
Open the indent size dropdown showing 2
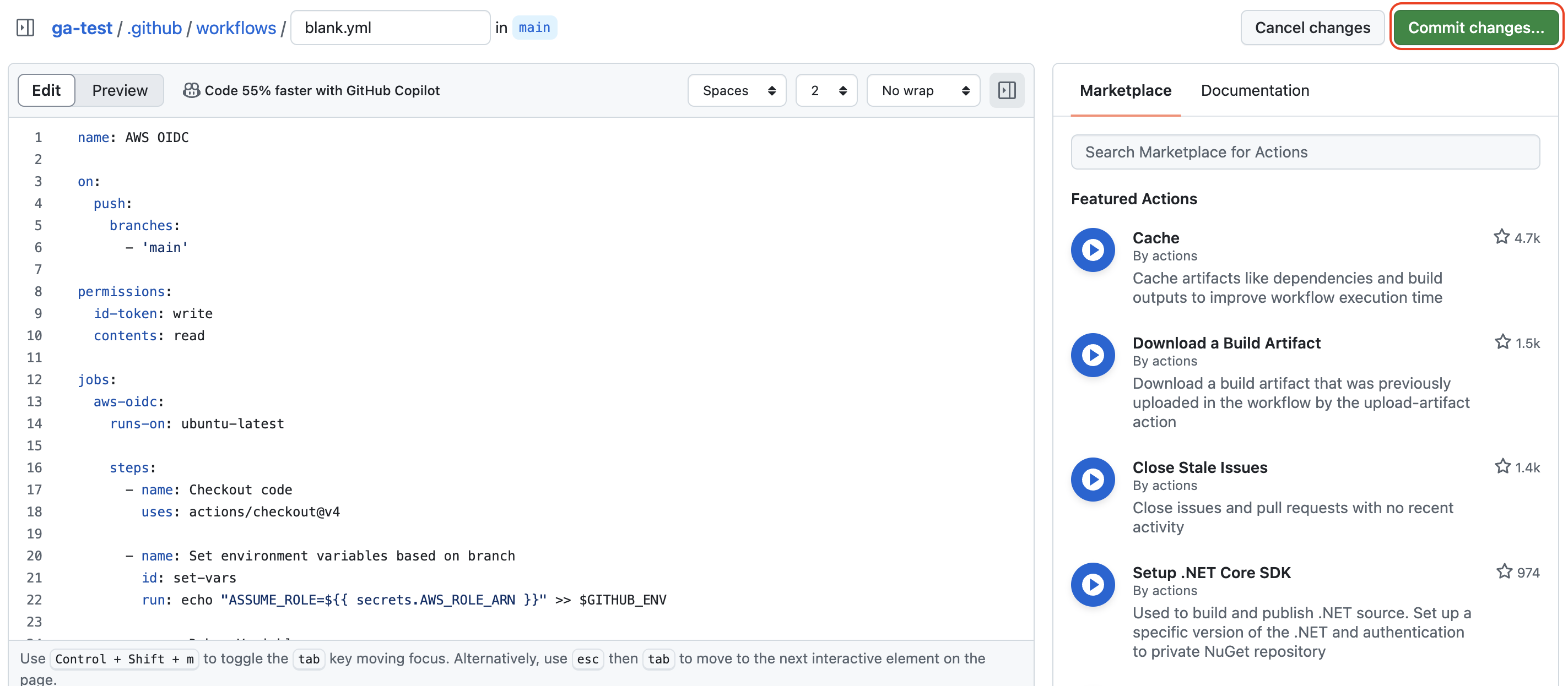coord(826,90)
